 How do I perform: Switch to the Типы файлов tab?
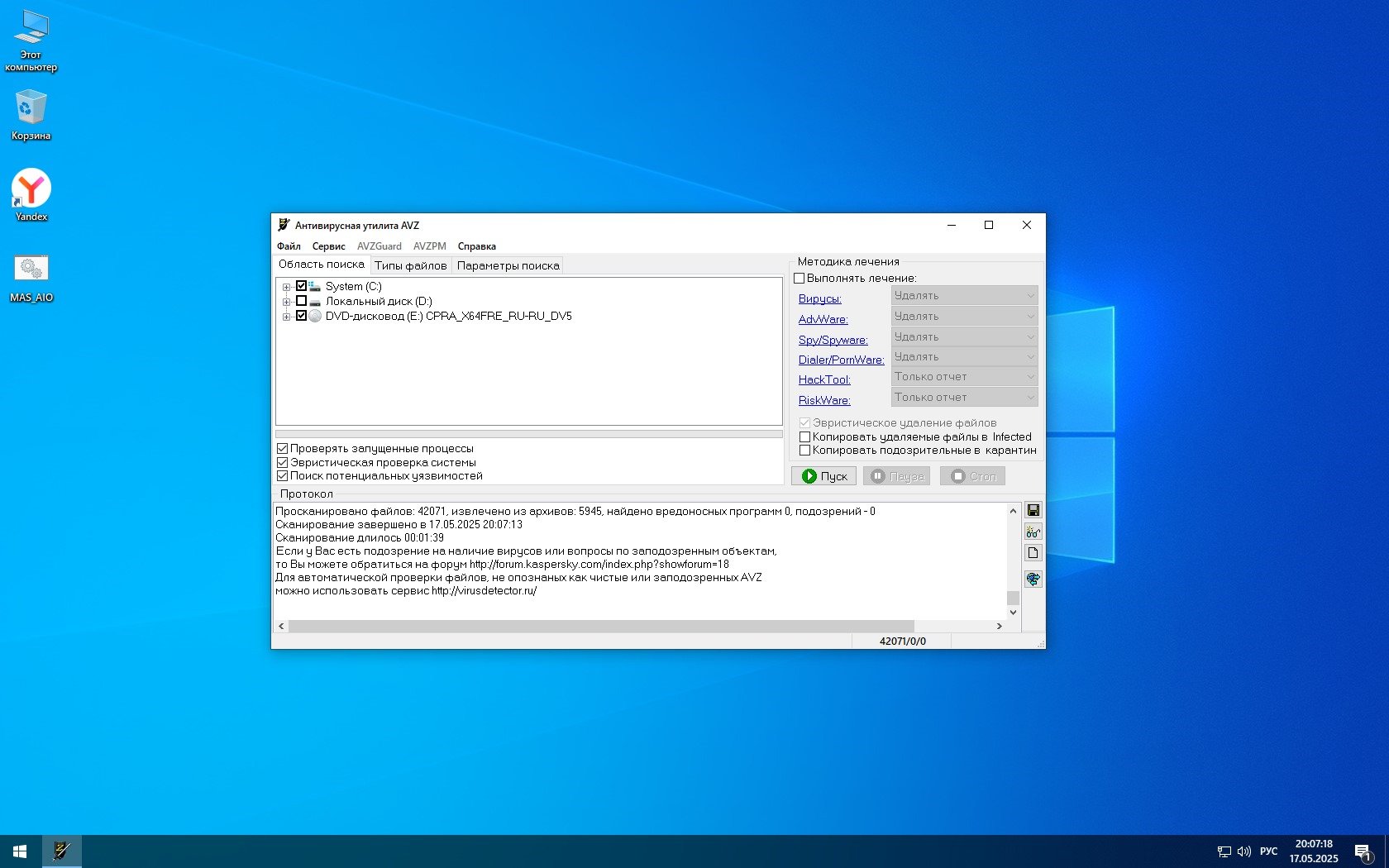[x=410, y=265]
